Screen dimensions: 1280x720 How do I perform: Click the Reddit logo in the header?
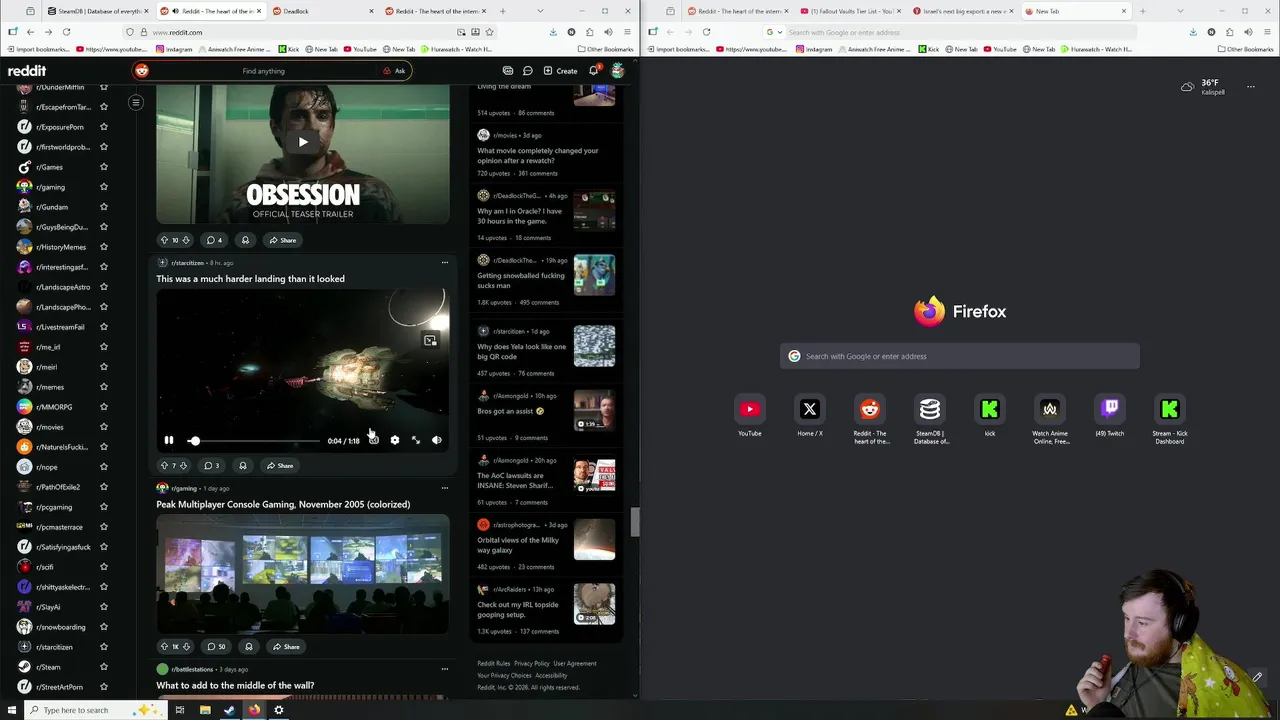(27, 71)
